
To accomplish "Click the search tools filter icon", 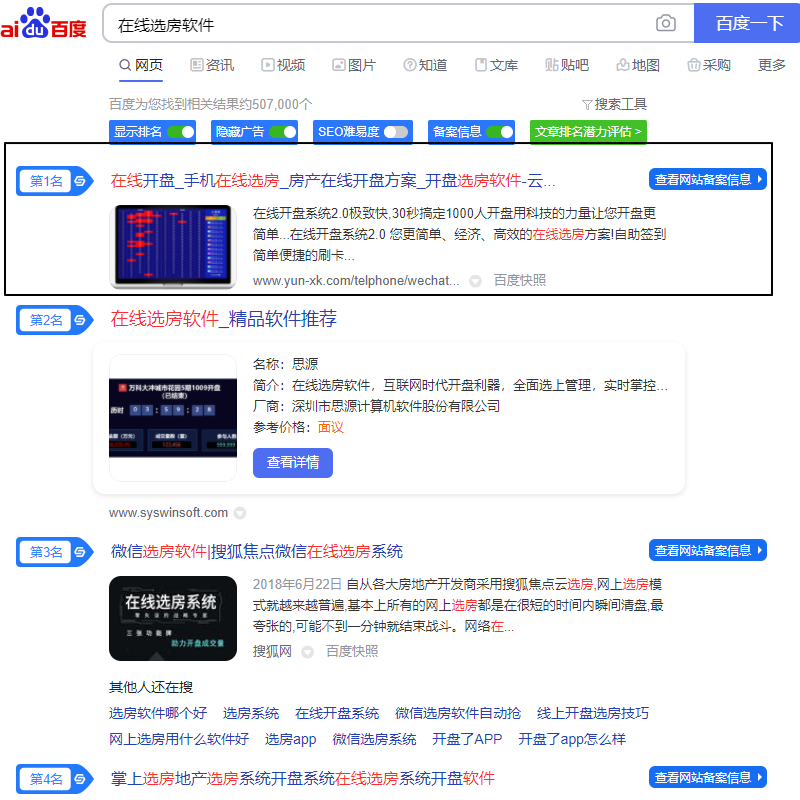I will pos(587,105).
